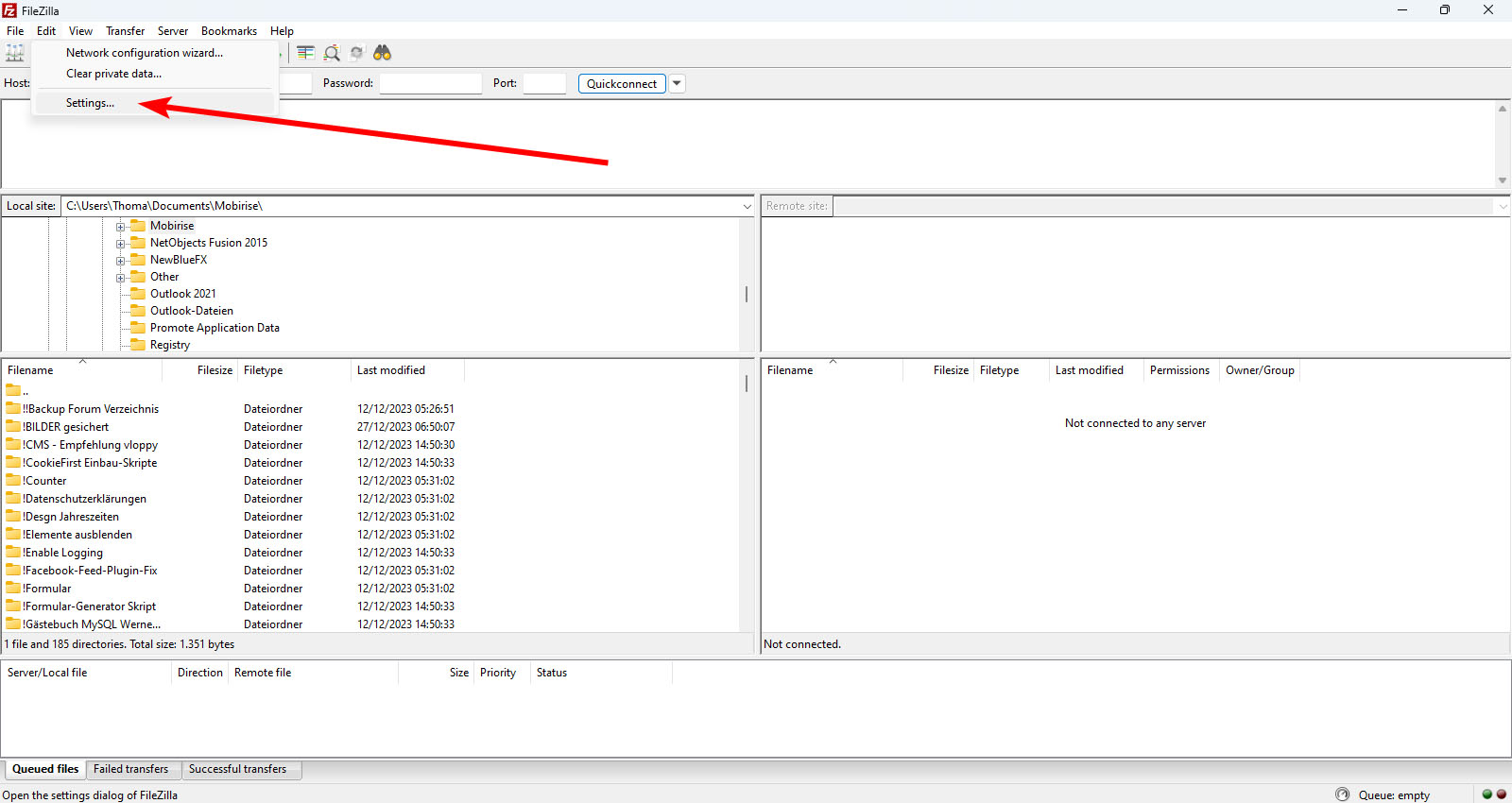Expand the NewBlueFX tree node
This screenshot has height=803, width=1512.
coord(120,261)
